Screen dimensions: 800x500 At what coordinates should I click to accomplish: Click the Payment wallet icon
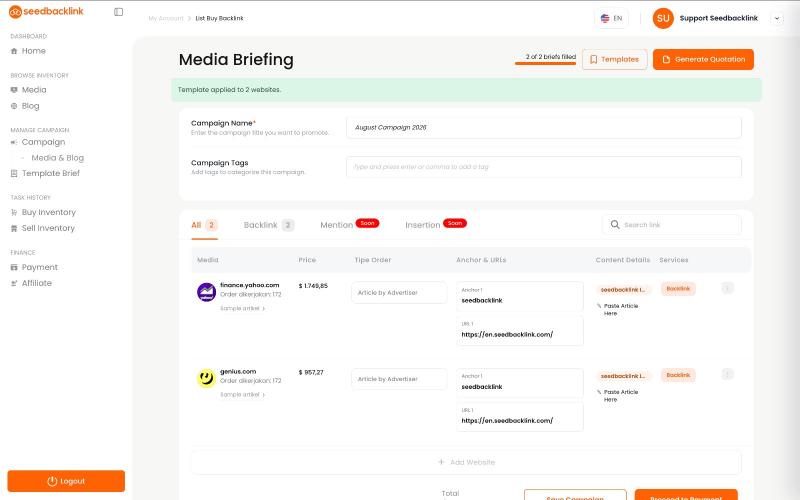[14, 267]
